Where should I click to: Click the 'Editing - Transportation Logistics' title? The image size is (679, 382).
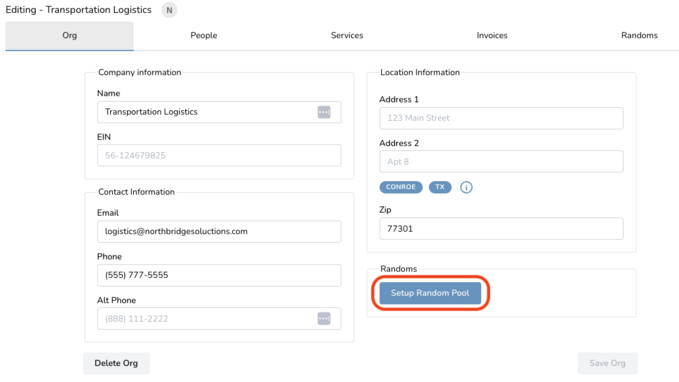coord(78,10)
